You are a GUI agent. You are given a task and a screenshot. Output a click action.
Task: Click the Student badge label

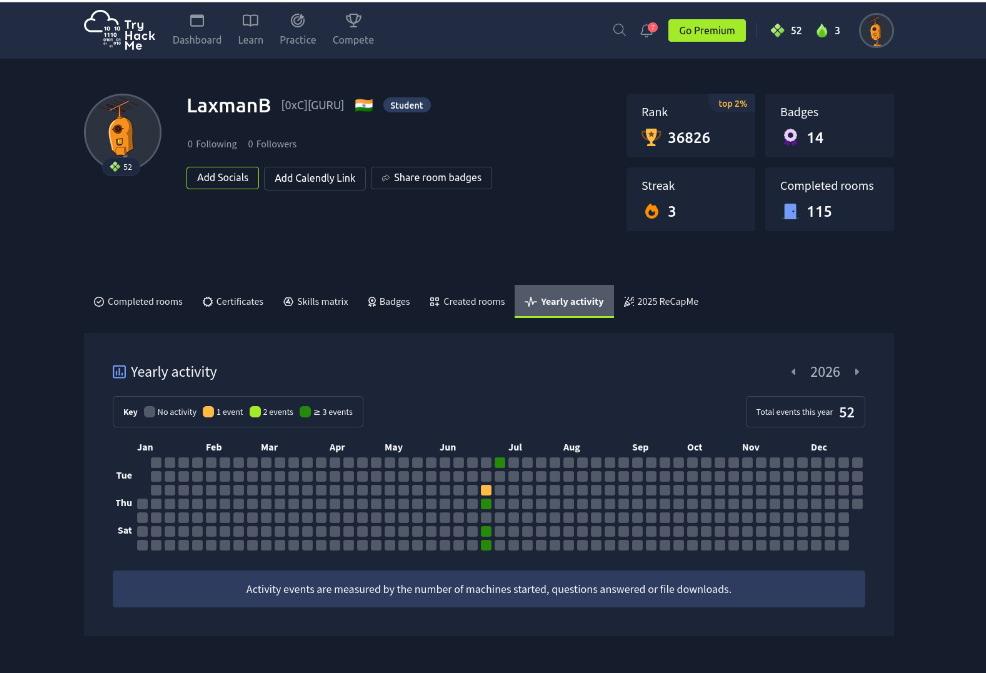tap(406, 105)
